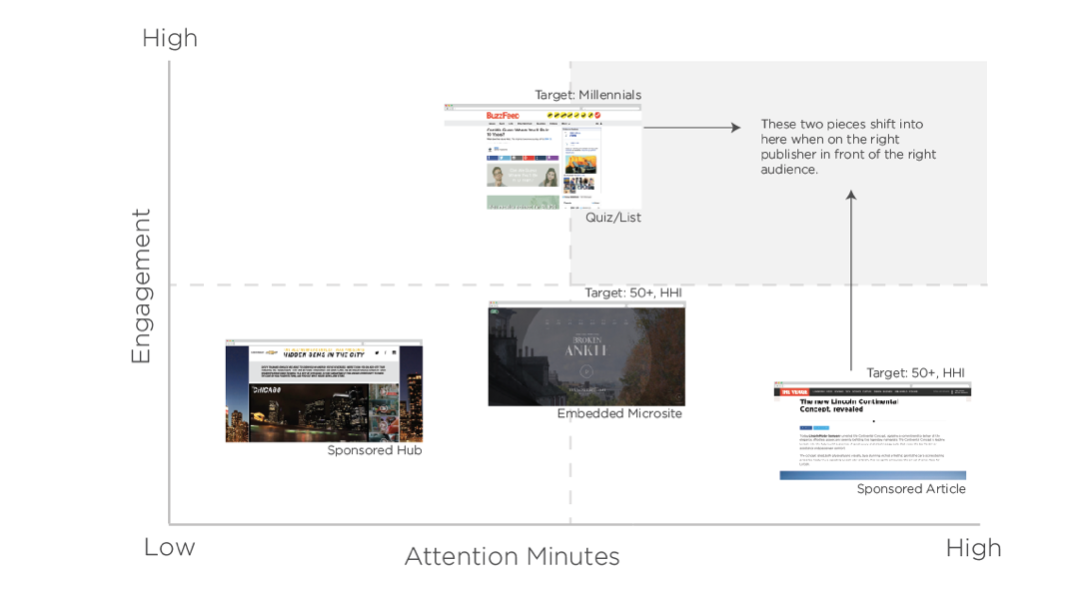Click the 'Sponsored Article' caption
This screenshot has height=612, width=1072.
[910, 489]
